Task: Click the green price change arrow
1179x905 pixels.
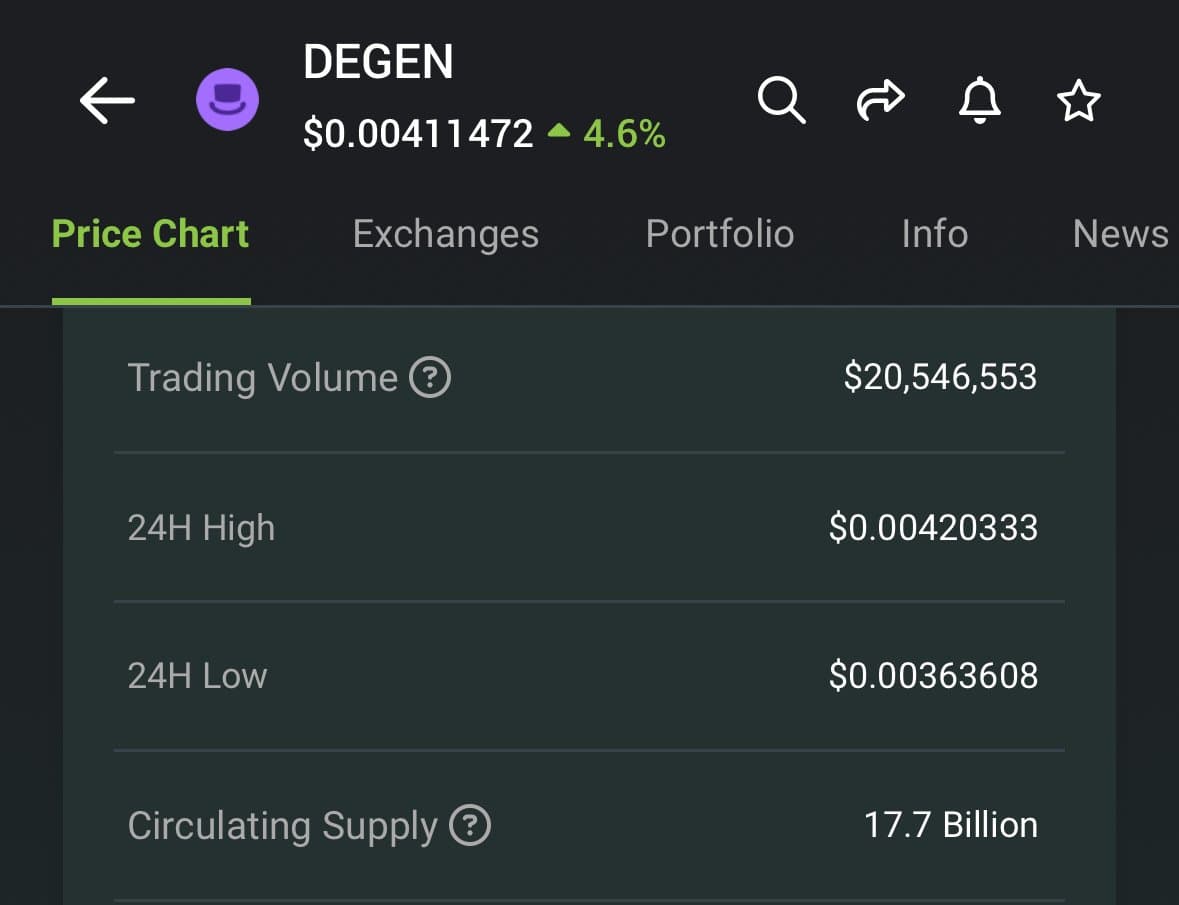Action: [x=560, y=131]
